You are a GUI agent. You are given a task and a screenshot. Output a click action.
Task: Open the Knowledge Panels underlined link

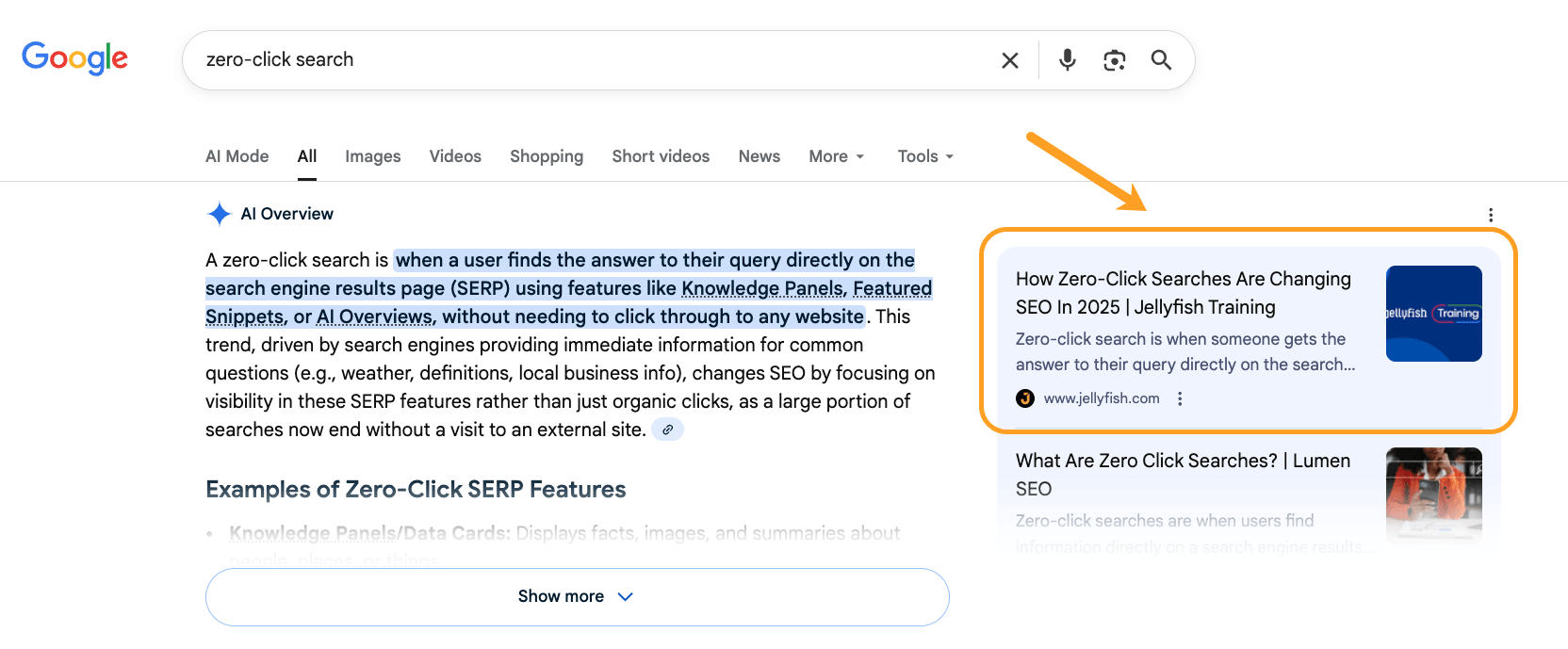tap(762, 288)
